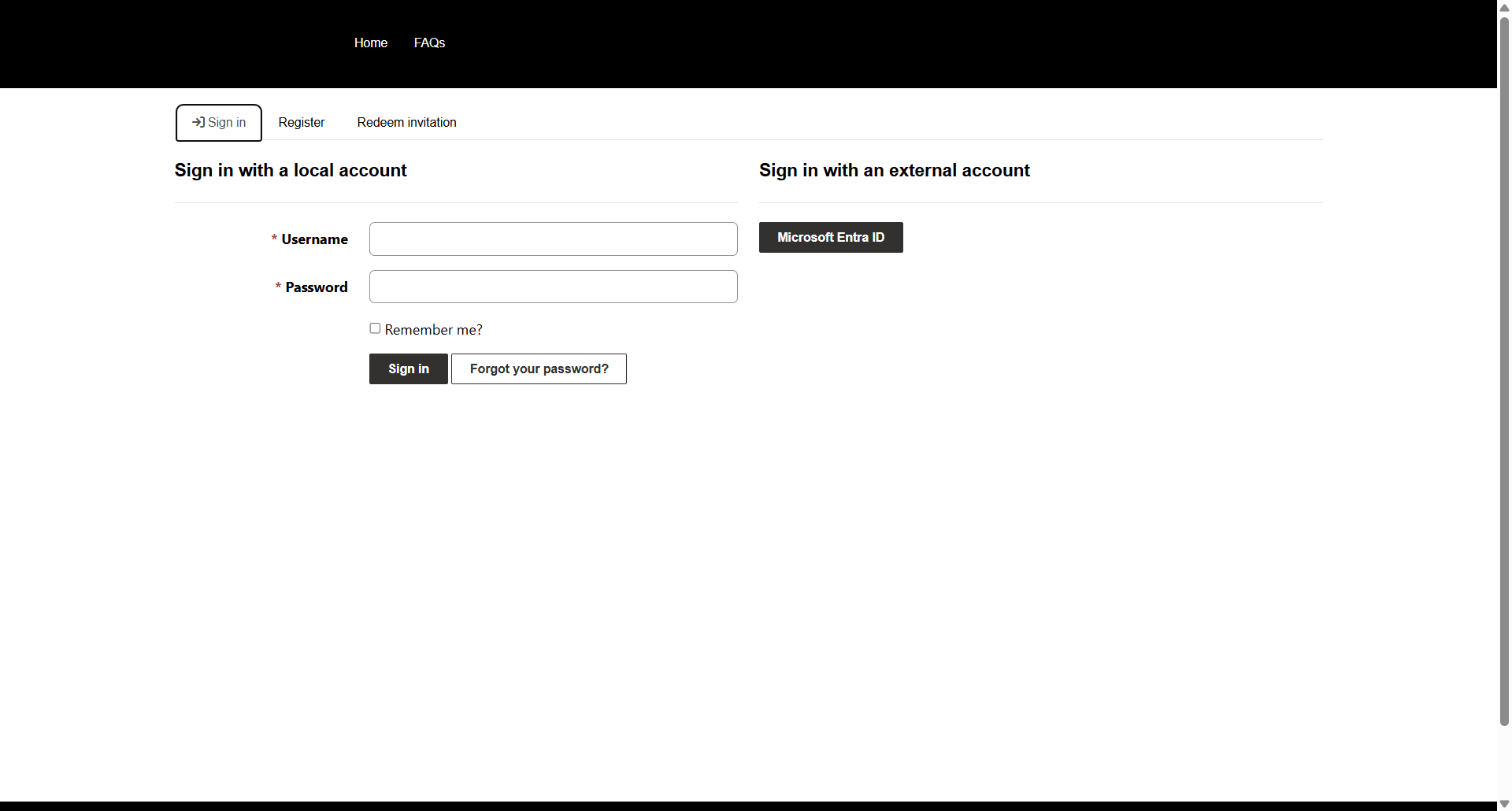This screenshot has width=1512, height=811.
Task: Click the Username field label
Action: (315, 239)
